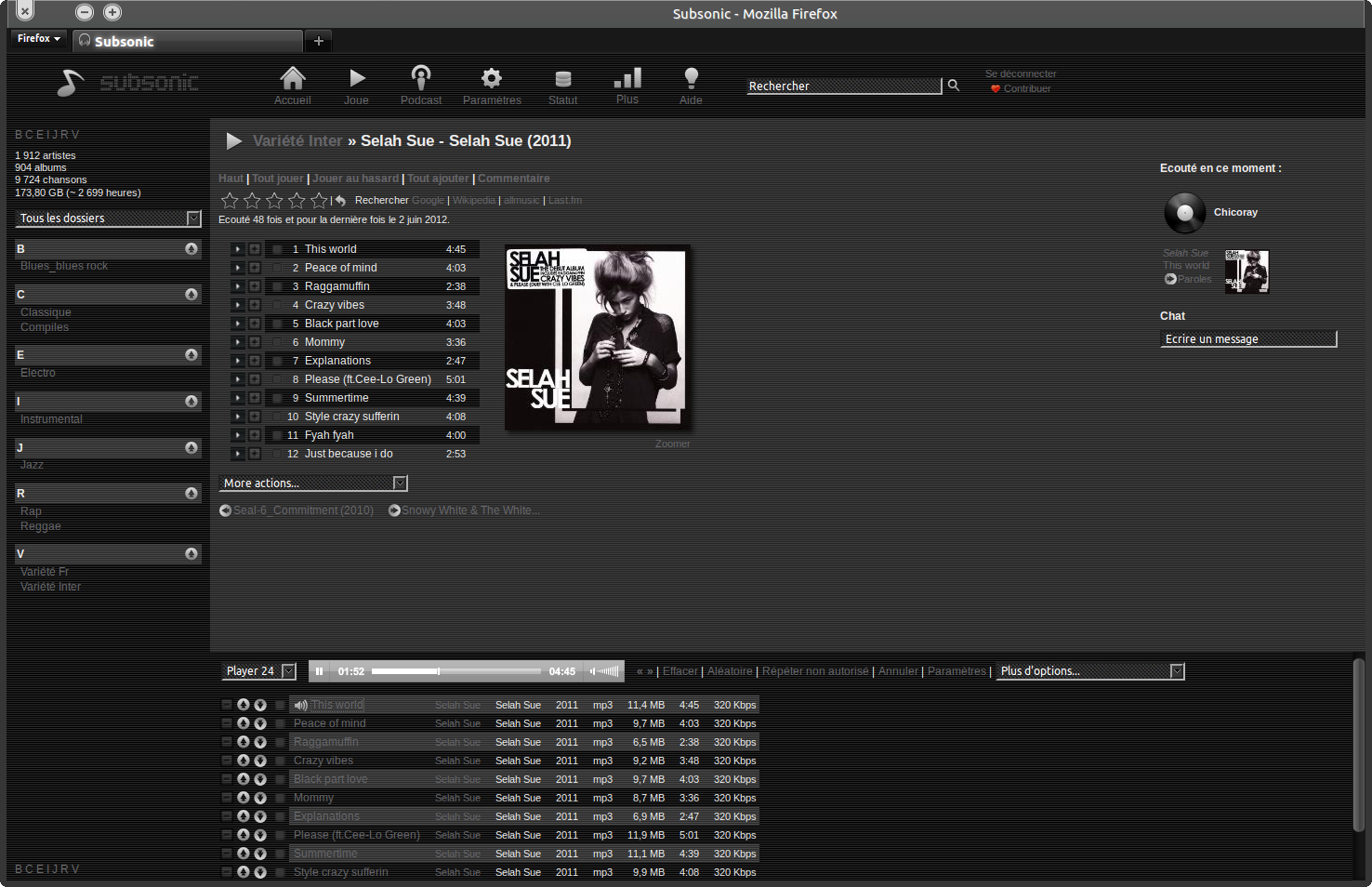This screenshot has width=1372, height=887.
Task: Add Raggamuffin to the playlist
Action: 255,286
